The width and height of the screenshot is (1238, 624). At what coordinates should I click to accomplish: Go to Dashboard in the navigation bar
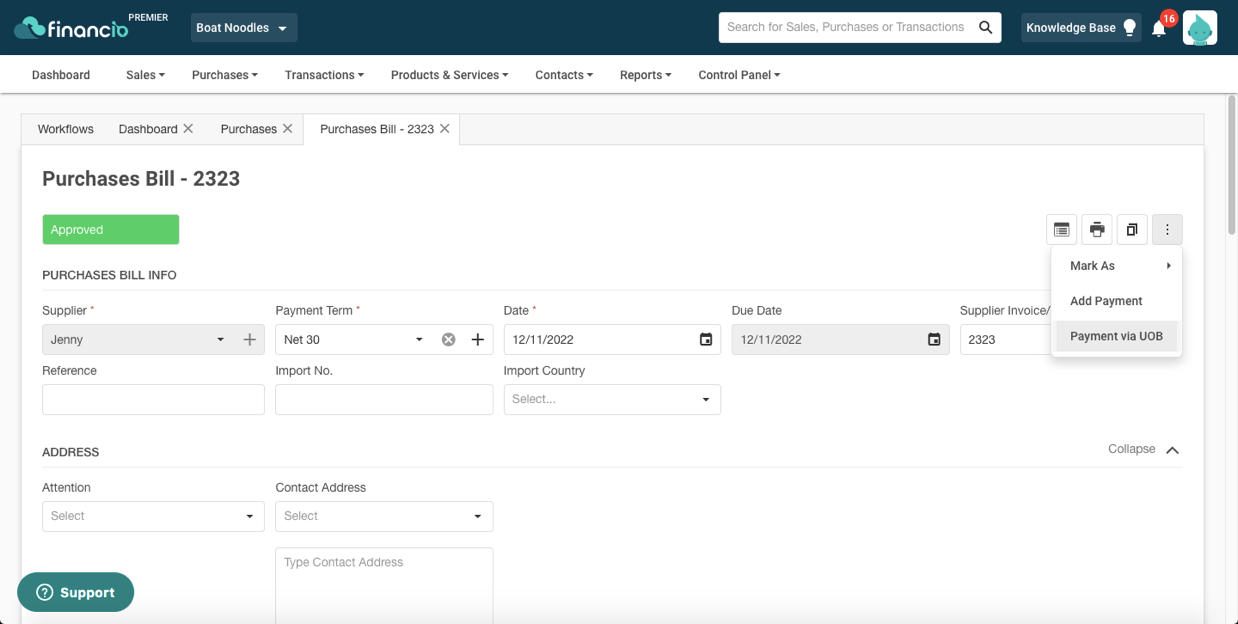point(61,75)
